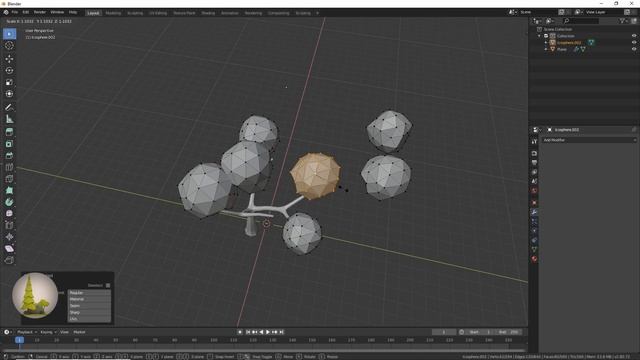640x360 pixels.
Task: Switch to the Shading workspace tab
Action: 208,13
